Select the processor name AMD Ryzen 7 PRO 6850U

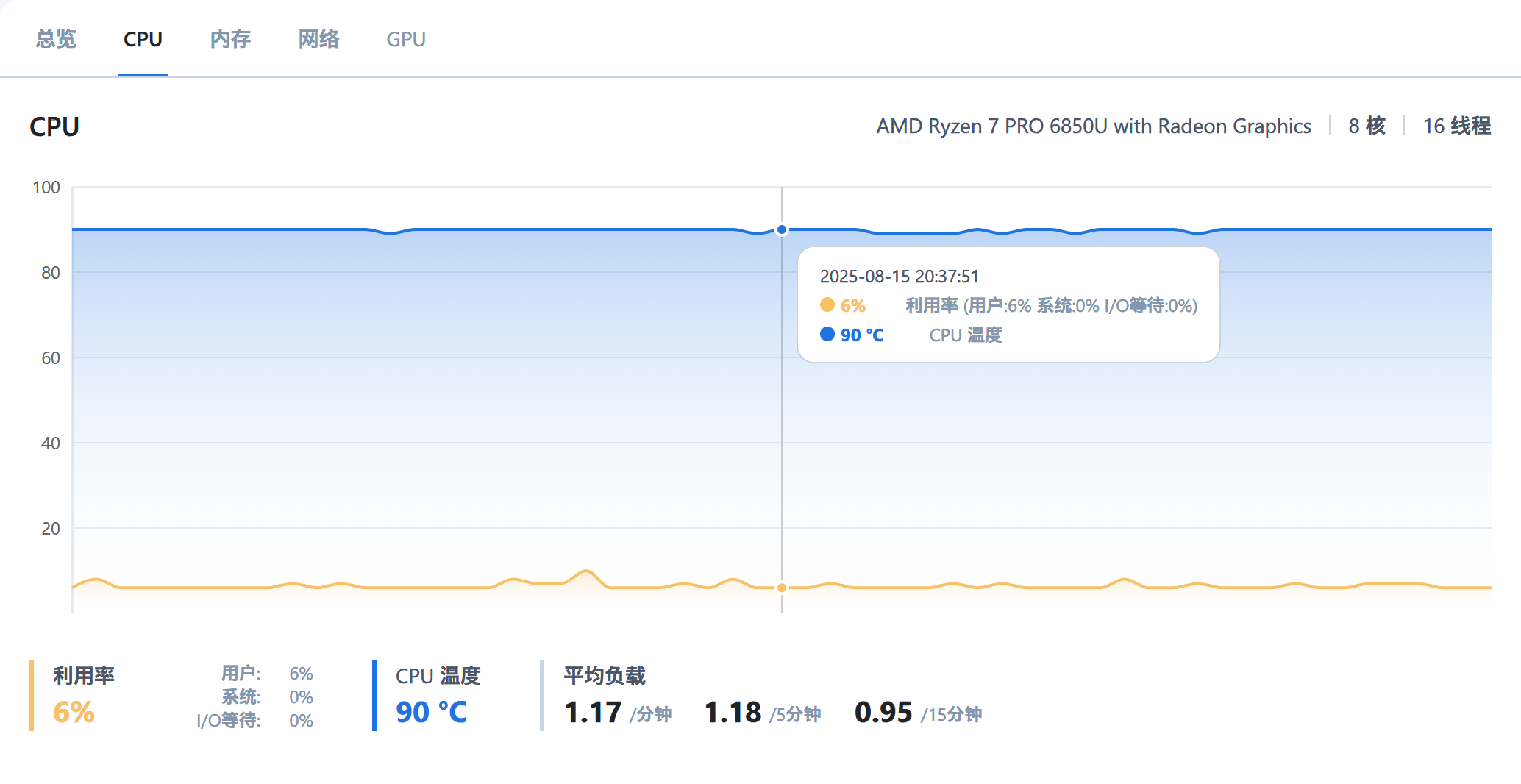(1094, 126)
